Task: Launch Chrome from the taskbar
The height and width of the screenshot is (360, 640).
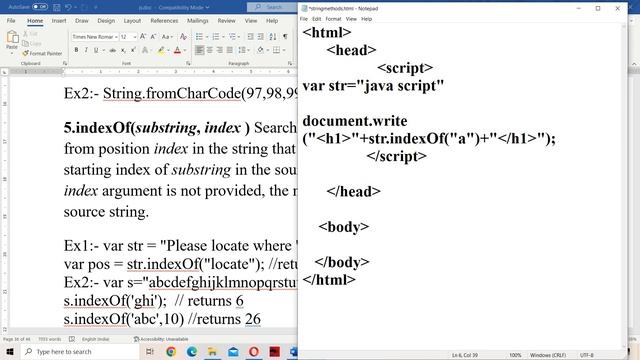Action: 171,351
